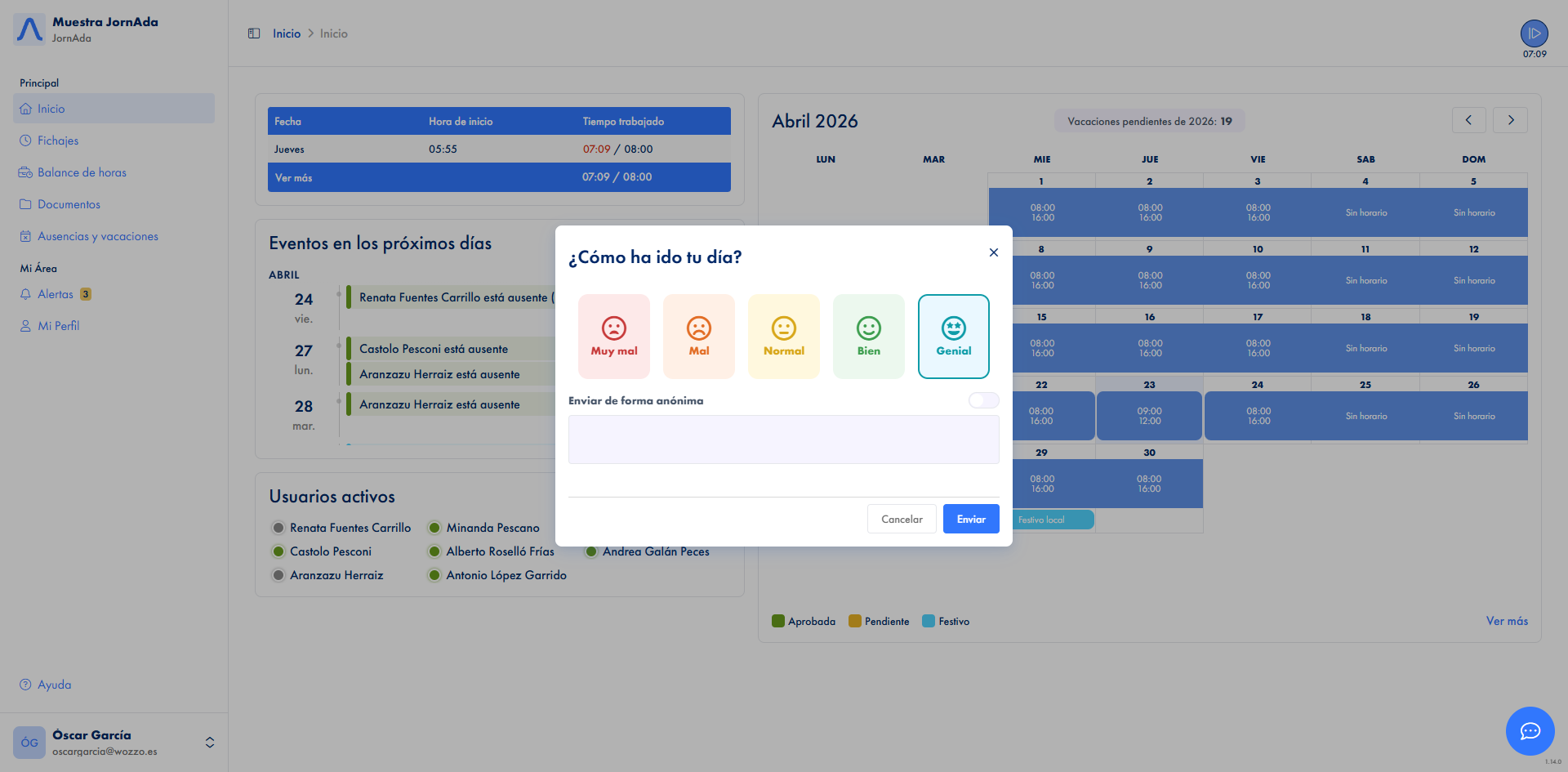
Task: Open Inicio from the sidebar menu
Action: click(51, 108)
